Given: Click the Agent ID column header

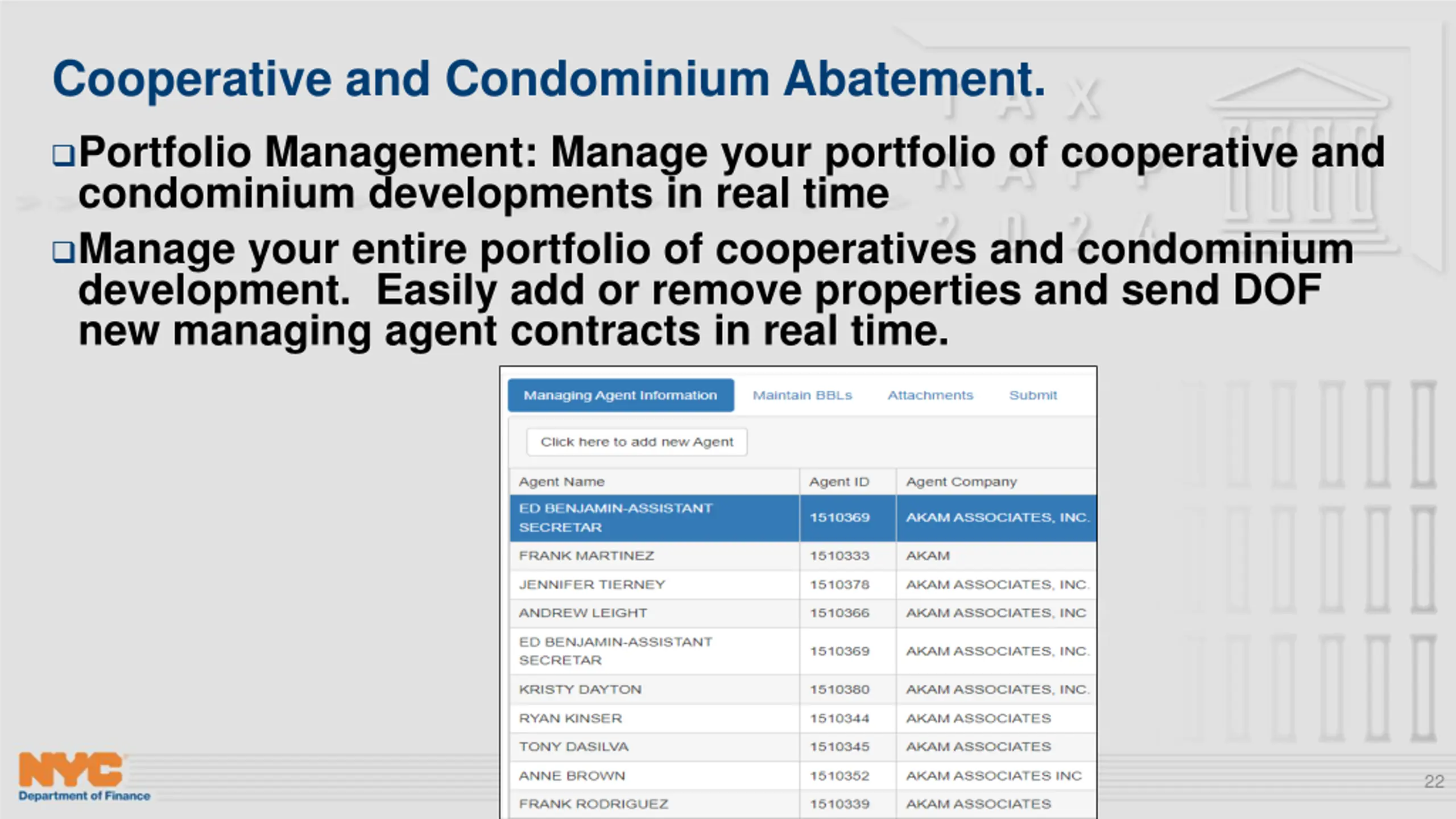Looking at the screenshot, I should pos(839,482).
